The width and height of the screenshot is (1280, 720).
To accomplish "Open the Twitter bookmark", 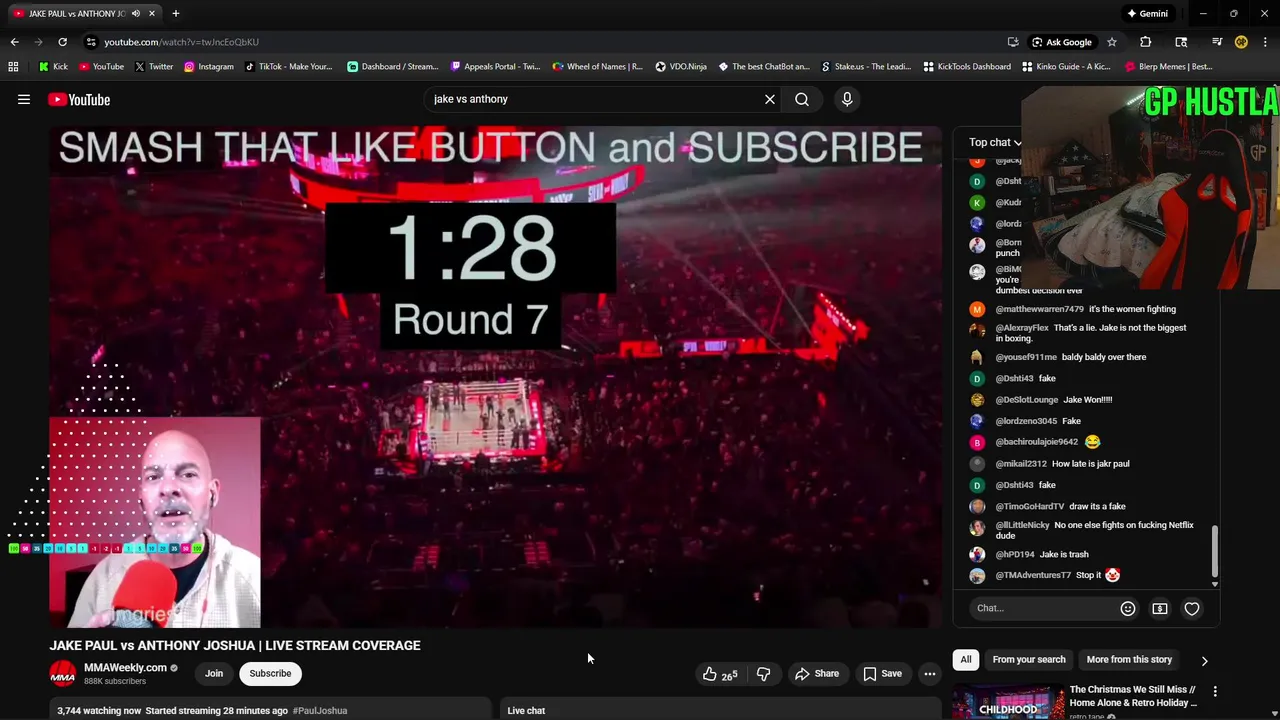I will [x=153, y=67].
